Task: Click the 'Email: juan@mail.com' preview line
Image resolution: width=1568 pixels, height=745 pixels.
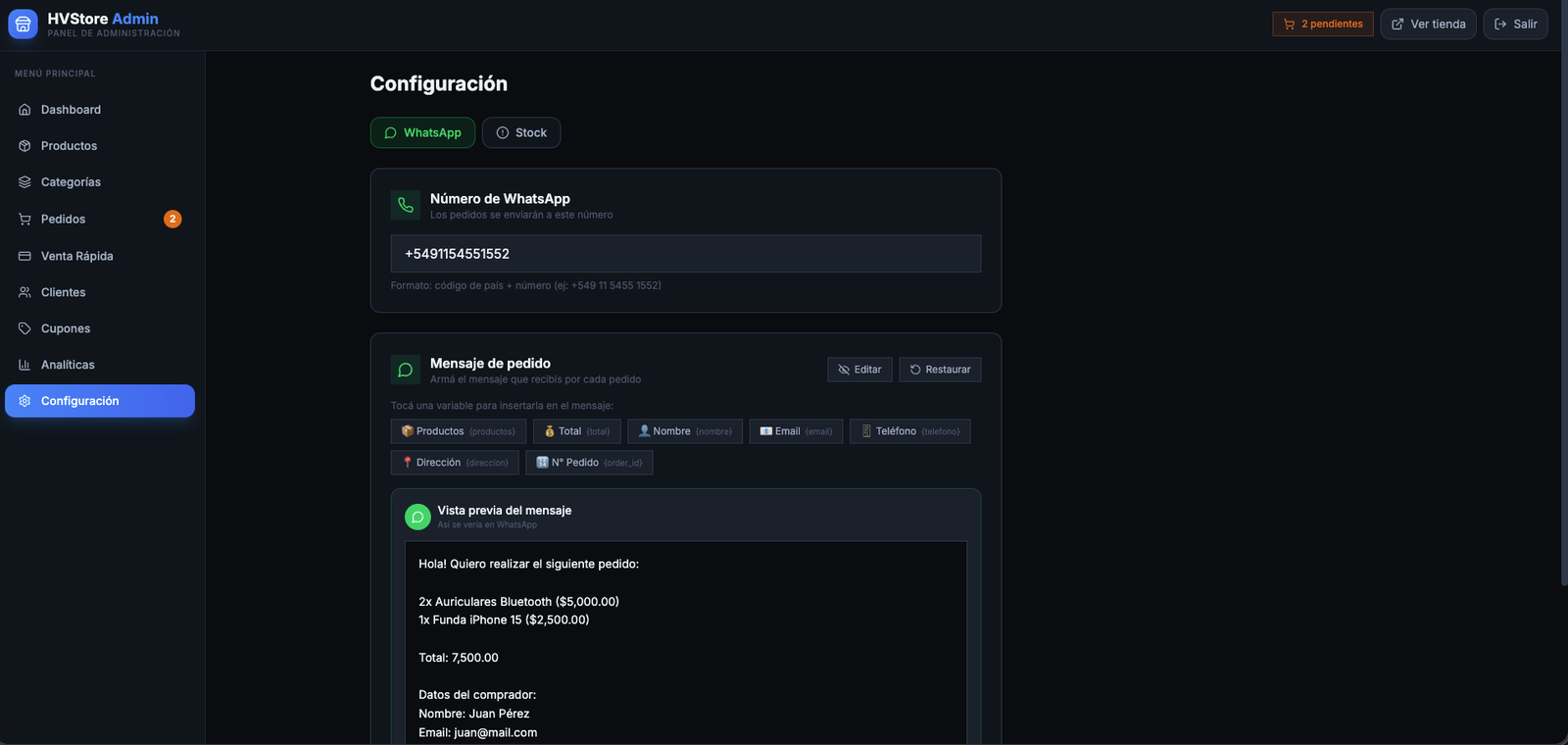Action: [x=478, y=732]
